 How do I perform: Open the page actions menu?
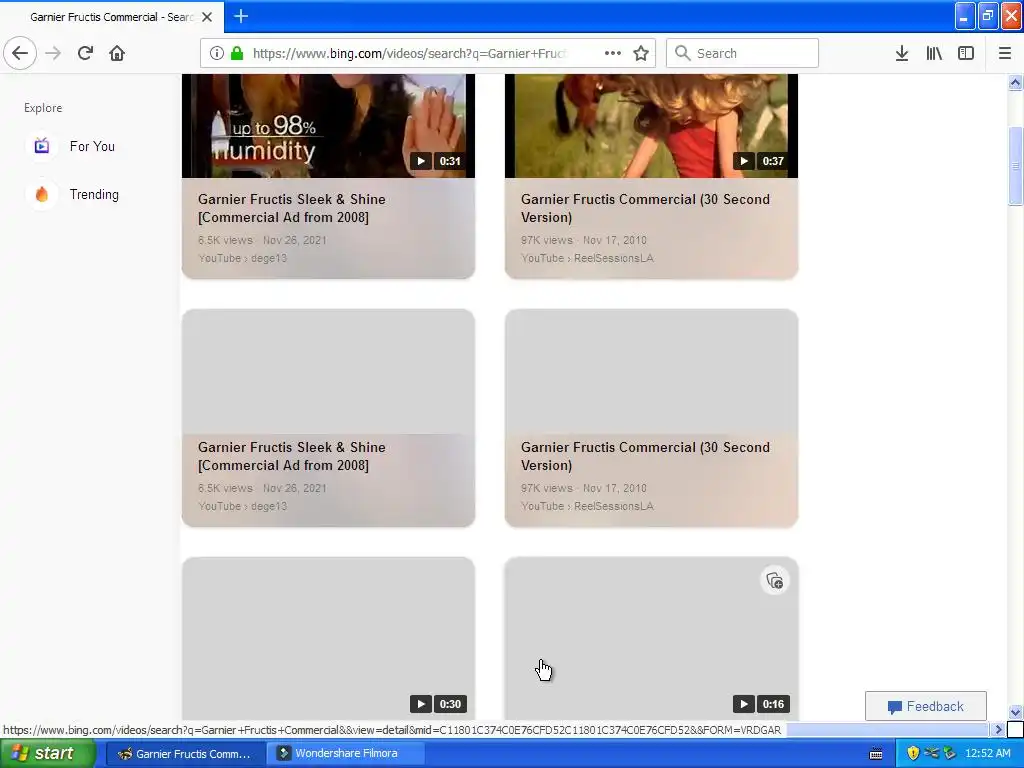pos(613,54)
